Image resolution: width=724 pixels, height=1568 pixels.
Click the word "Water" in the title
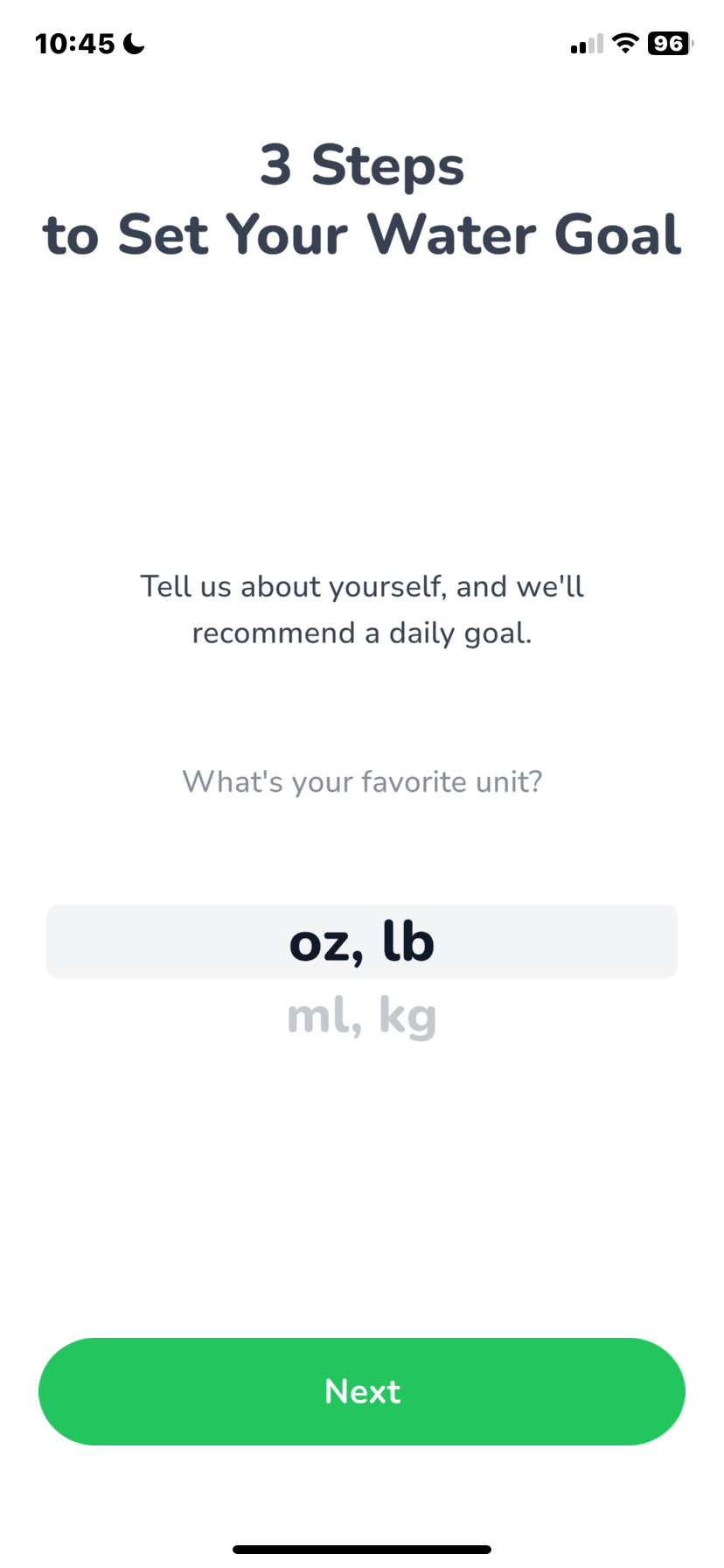[451, 234]
